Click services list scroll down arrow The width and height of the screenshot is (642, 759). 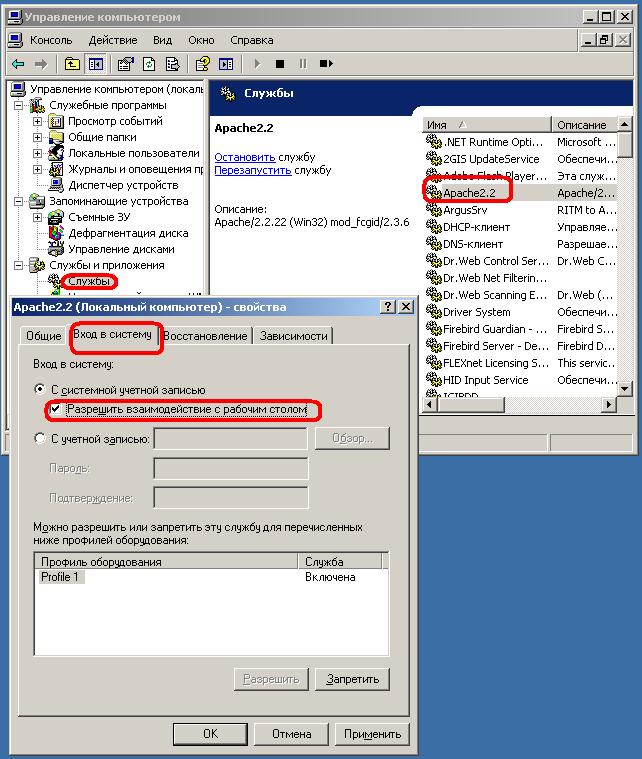[x=625, y=388]
